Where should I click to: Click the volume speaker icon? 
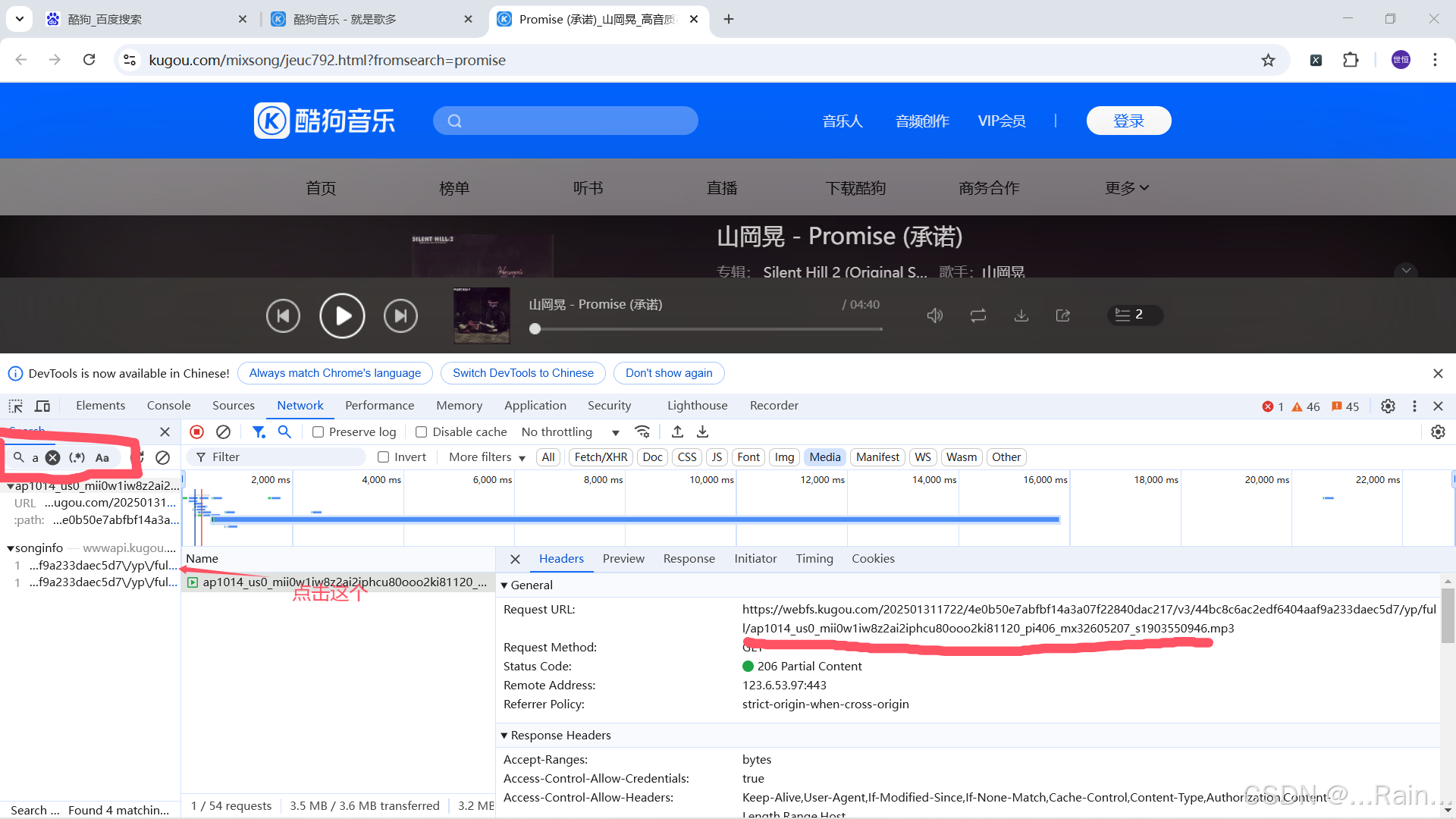(934, 315)
